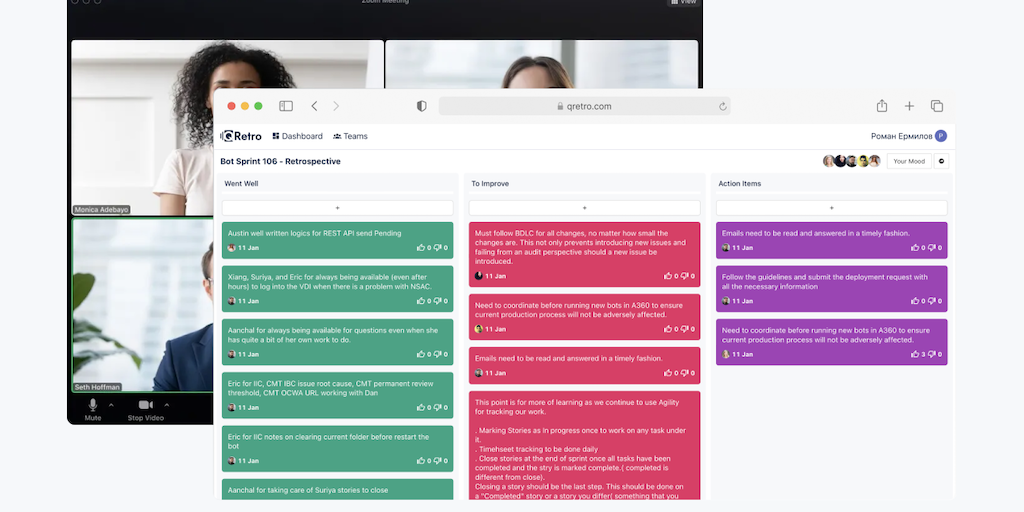
Task: Reload the qretro.com page
Action: [x=722, y=106]
